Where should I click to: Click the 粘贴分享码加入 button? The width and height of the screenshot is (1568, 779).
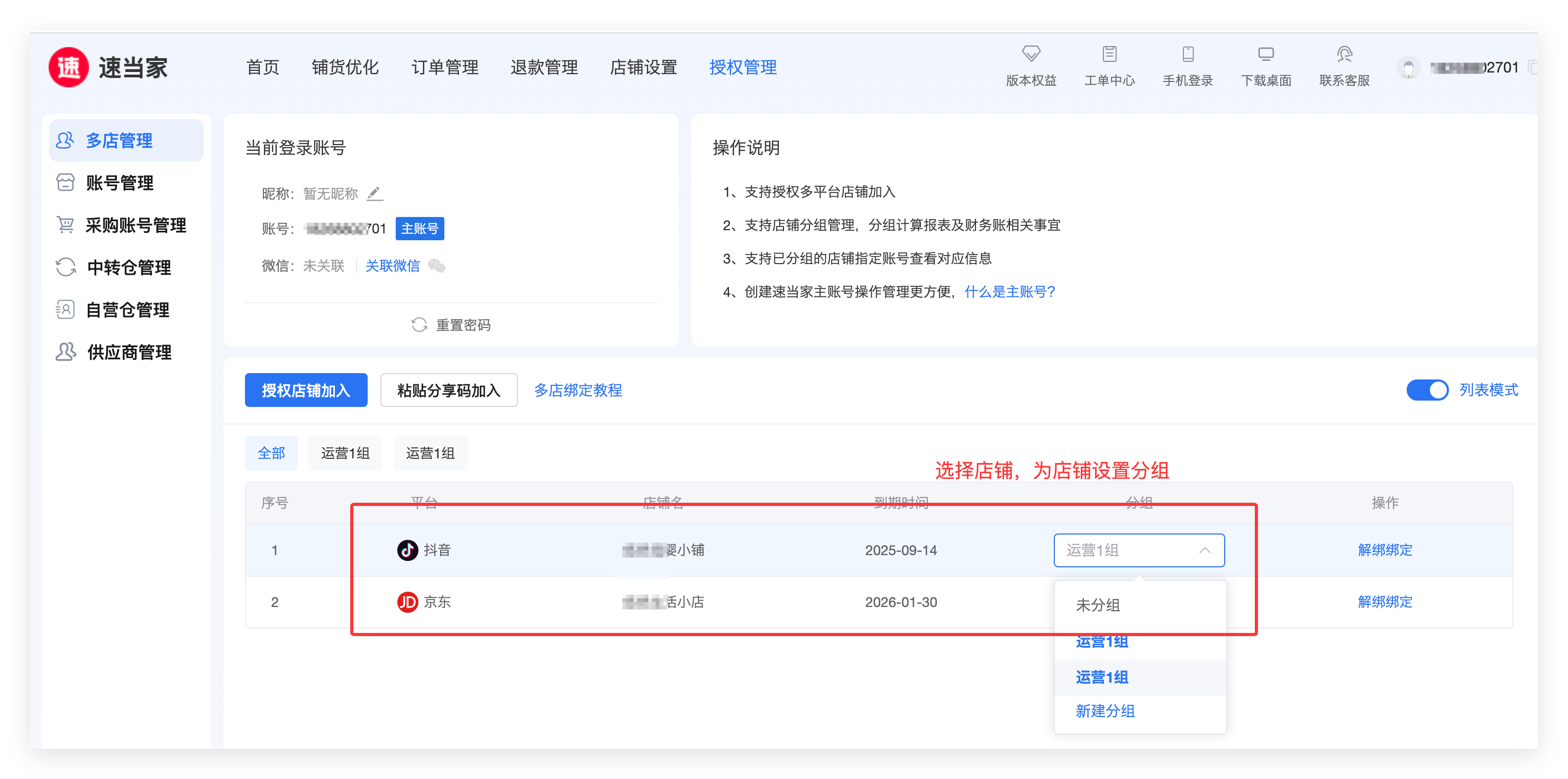click(449, 390)
